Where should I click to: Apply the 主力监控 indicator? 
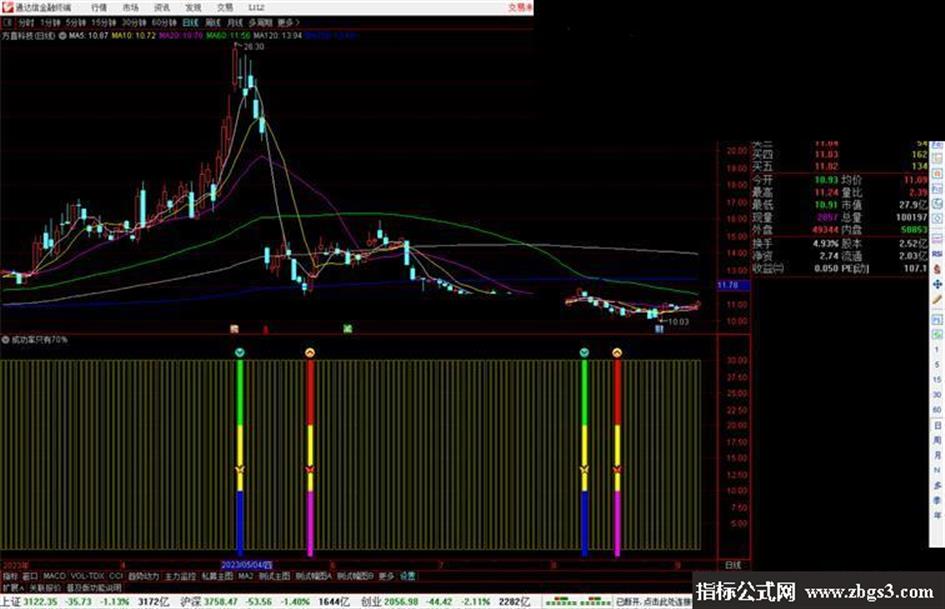coord(181,576)
